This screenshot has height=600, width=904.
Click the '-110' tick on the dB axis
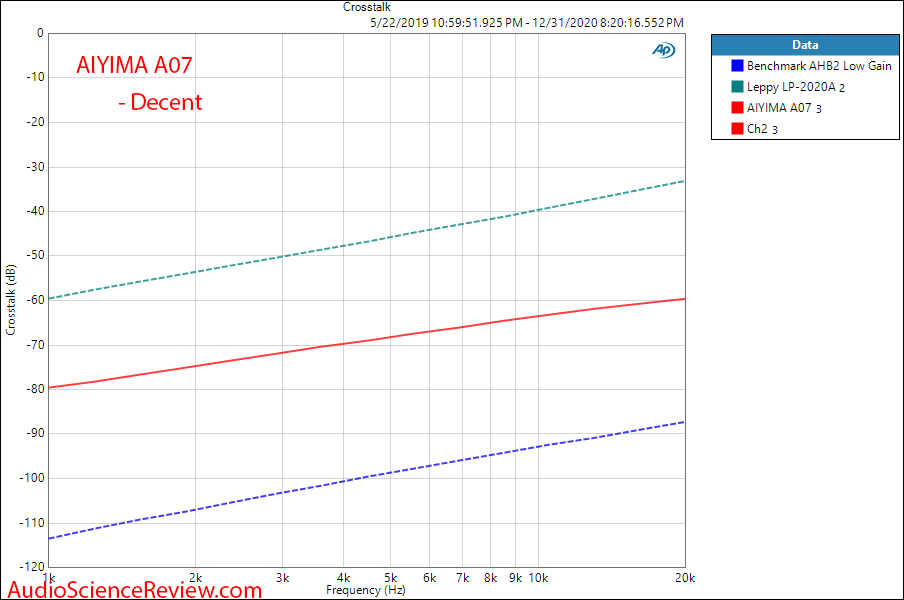[32, 523]
